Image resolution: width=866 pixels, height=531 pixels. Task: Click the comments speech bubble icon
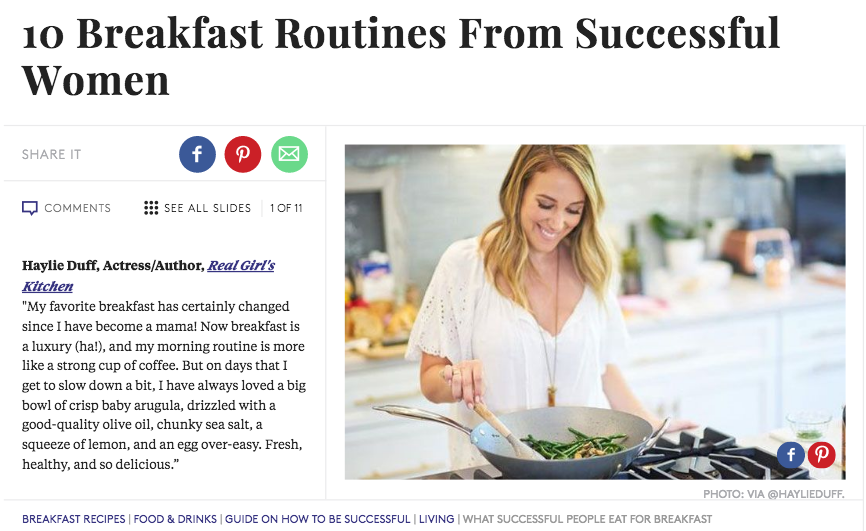point(30,208)
